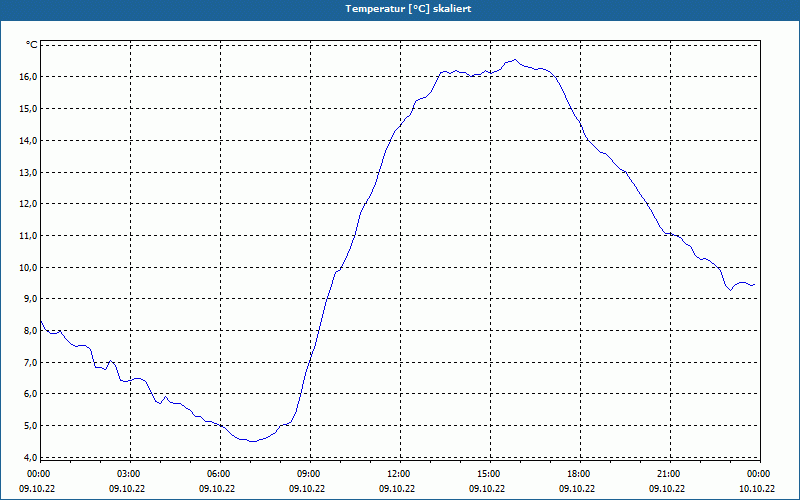This screenshot has height=500, width=800.
Task: Select the '5,0' y-axis label
Action: pyautogui.click(x=31, y=425)
